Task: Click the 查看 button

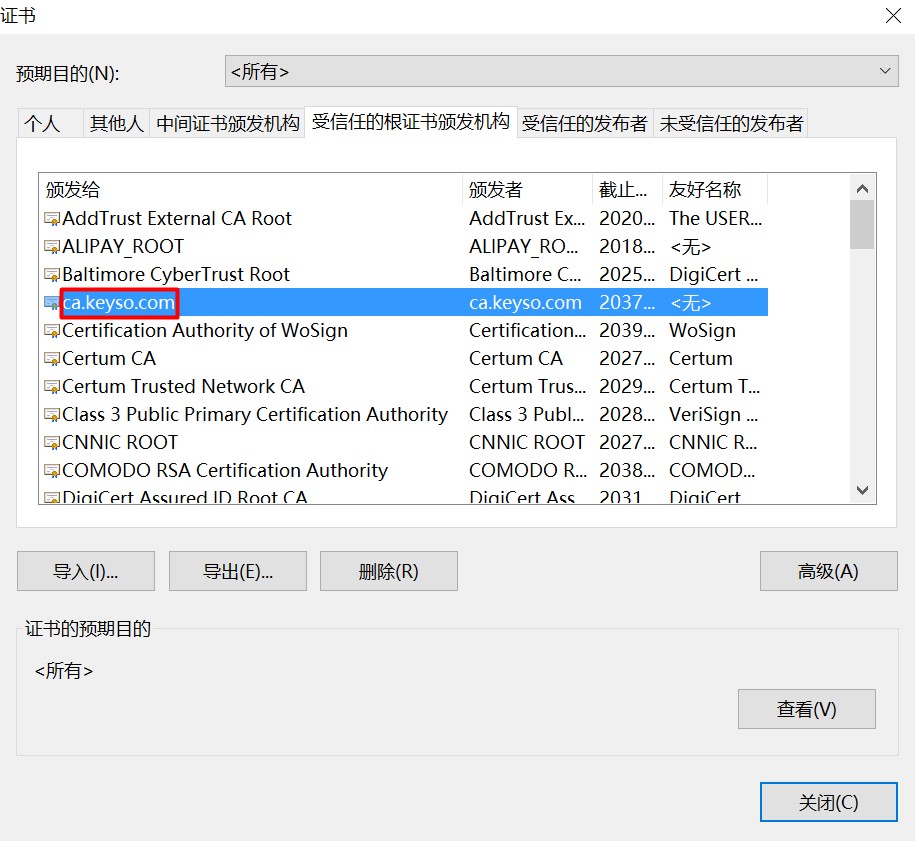Action: point(807,709)
